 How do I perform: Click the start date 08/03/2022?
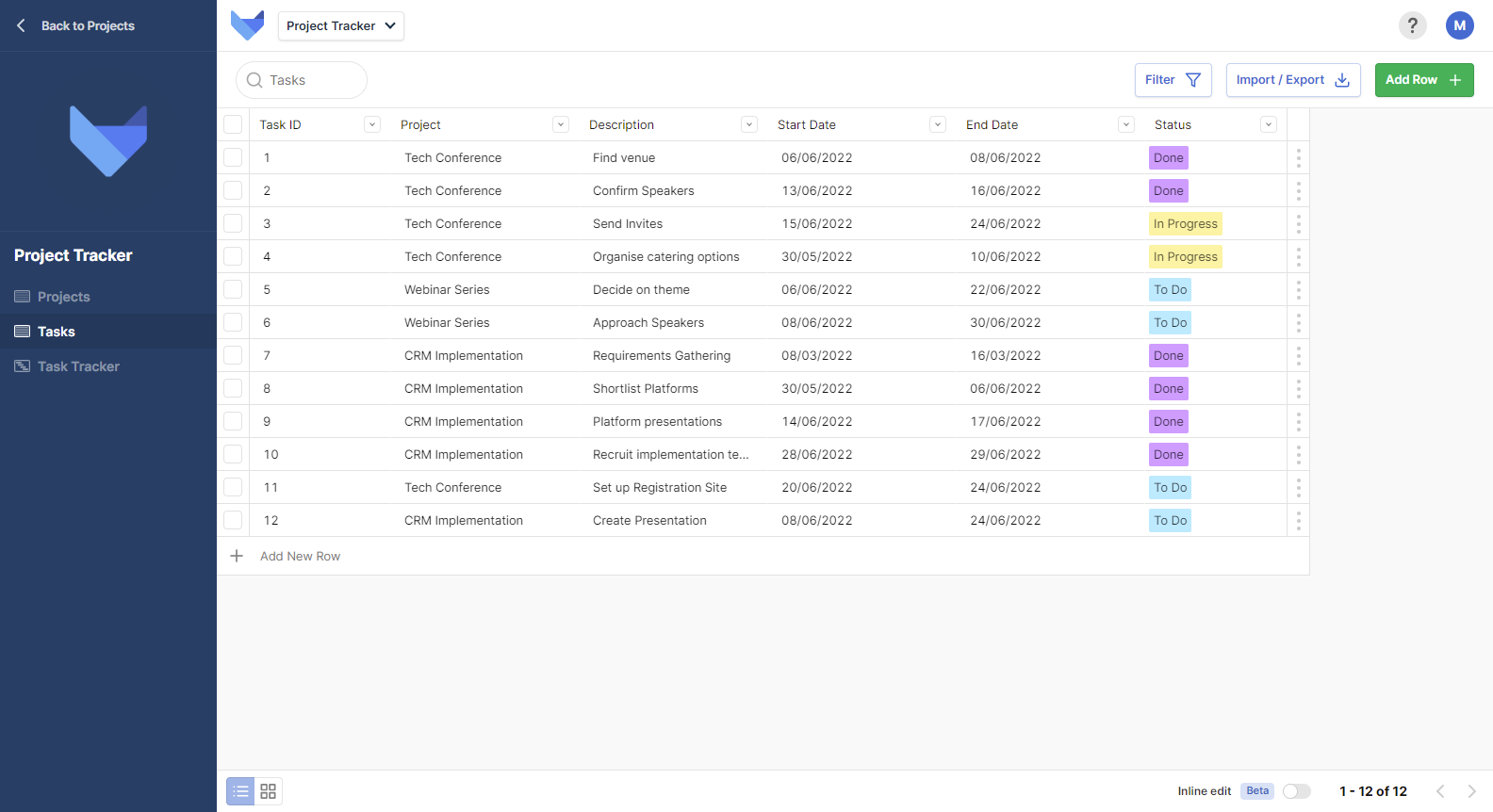[817, 355]
